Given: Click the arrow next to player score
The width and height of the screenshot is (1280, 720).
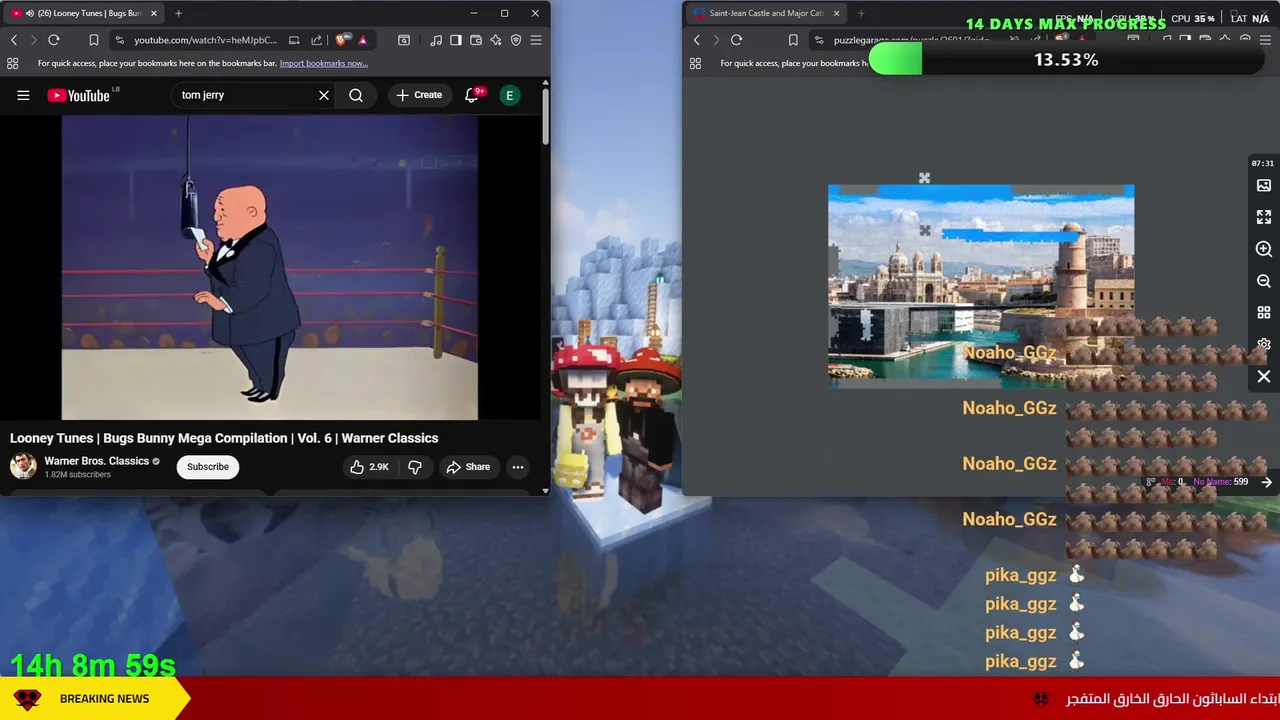Looking at the screenshot, I should pos(1266,482).
